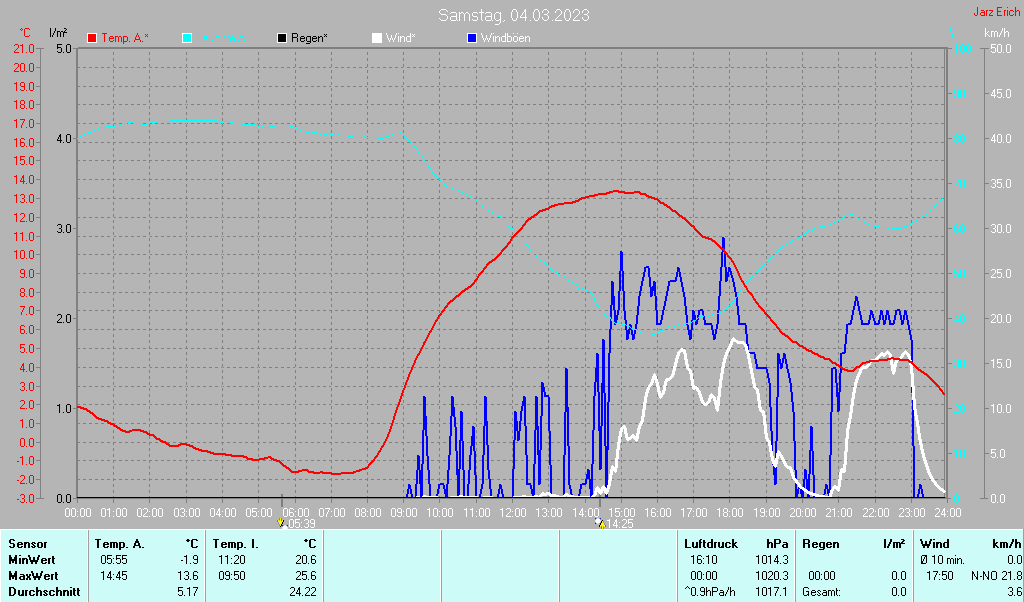Screen dimensions: 1024x602
Task: Click the '1014.3' pressure minimum value
Action: tap(772, 560)
